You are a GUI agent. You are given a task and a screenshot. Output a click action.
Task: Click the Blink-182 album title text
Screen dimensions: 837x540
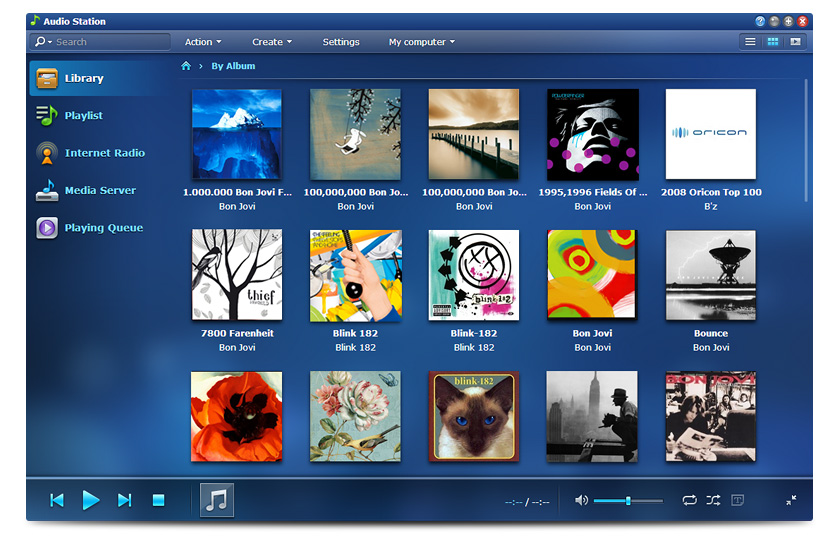pos(474,333)
